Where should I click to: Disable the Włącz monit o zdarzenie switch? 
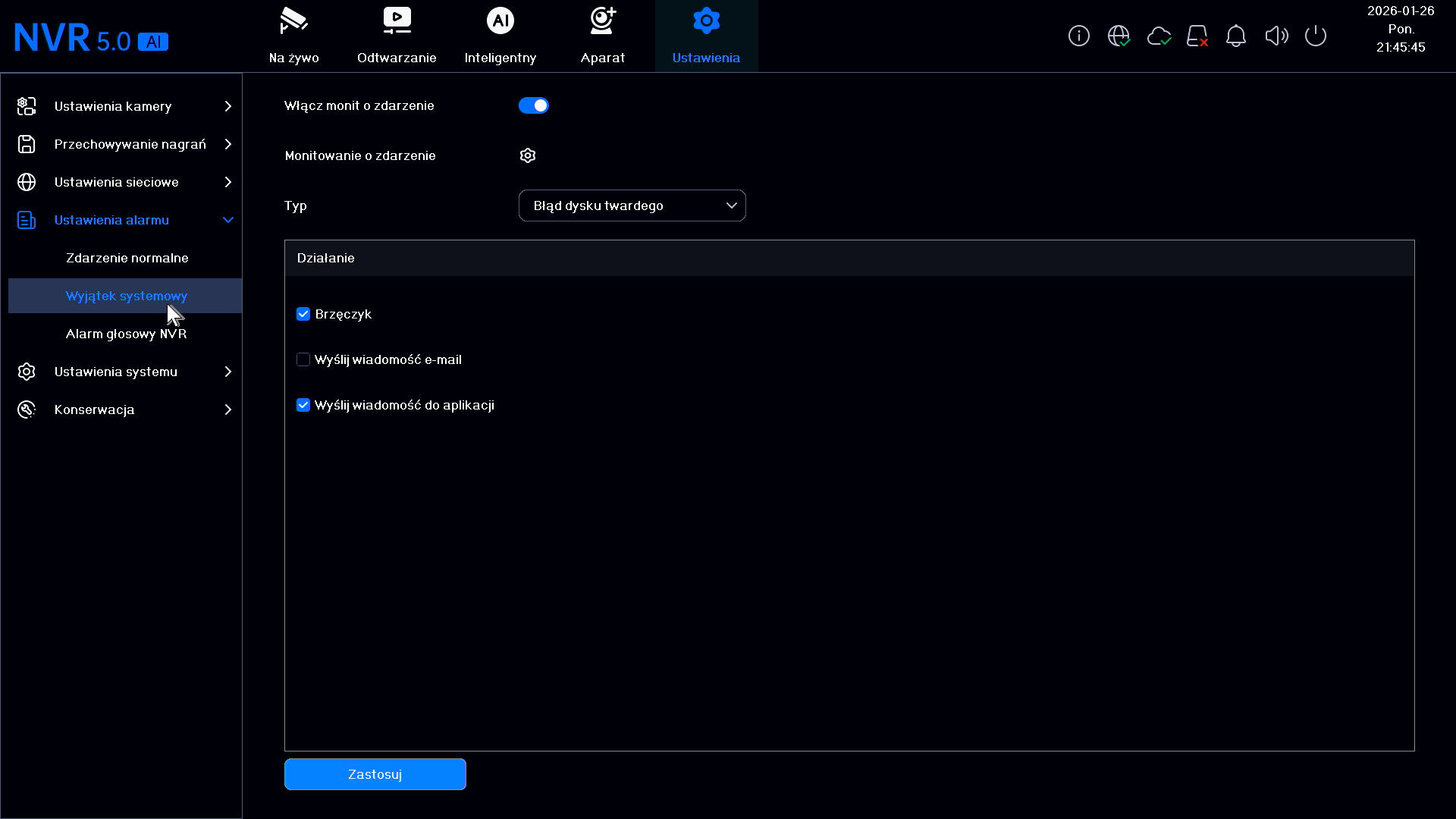[534, 105]
